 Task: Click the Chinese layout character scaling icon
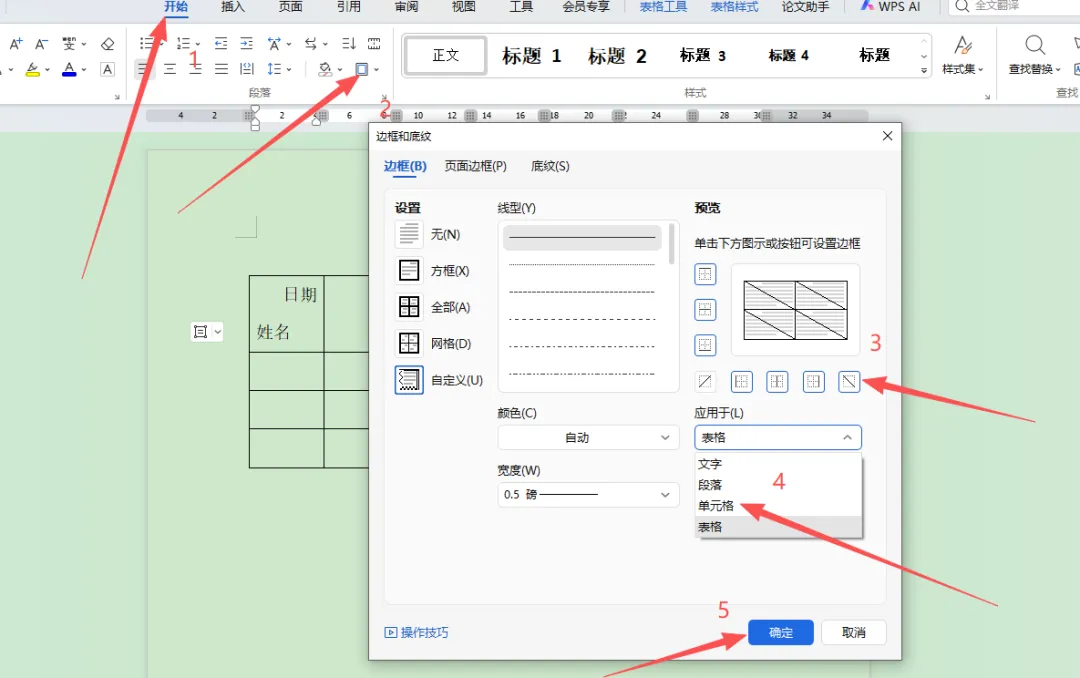[x=274, y=44]
